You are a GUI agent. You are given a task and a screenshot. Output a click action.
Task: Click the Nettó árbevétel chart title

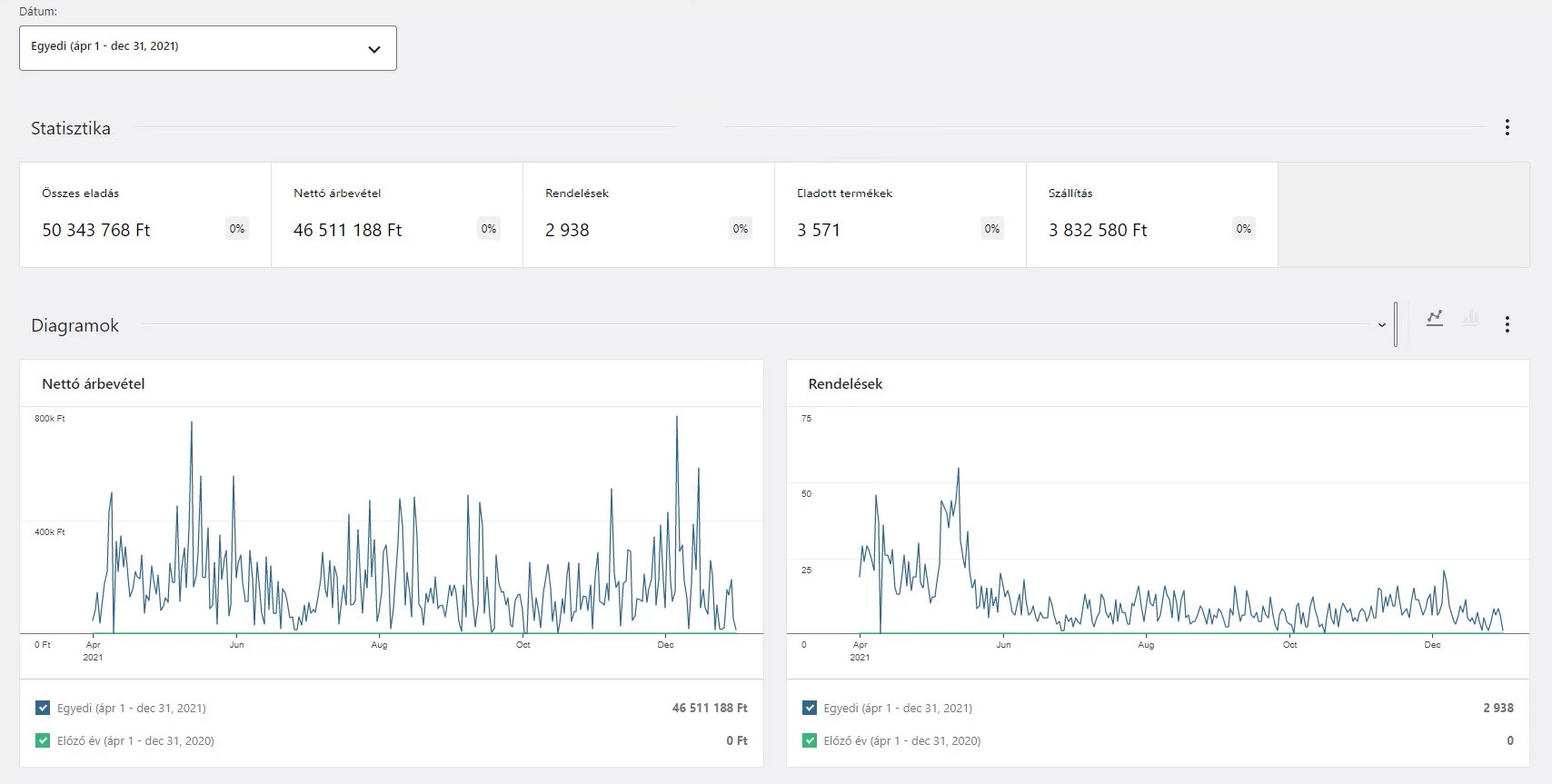94,384
